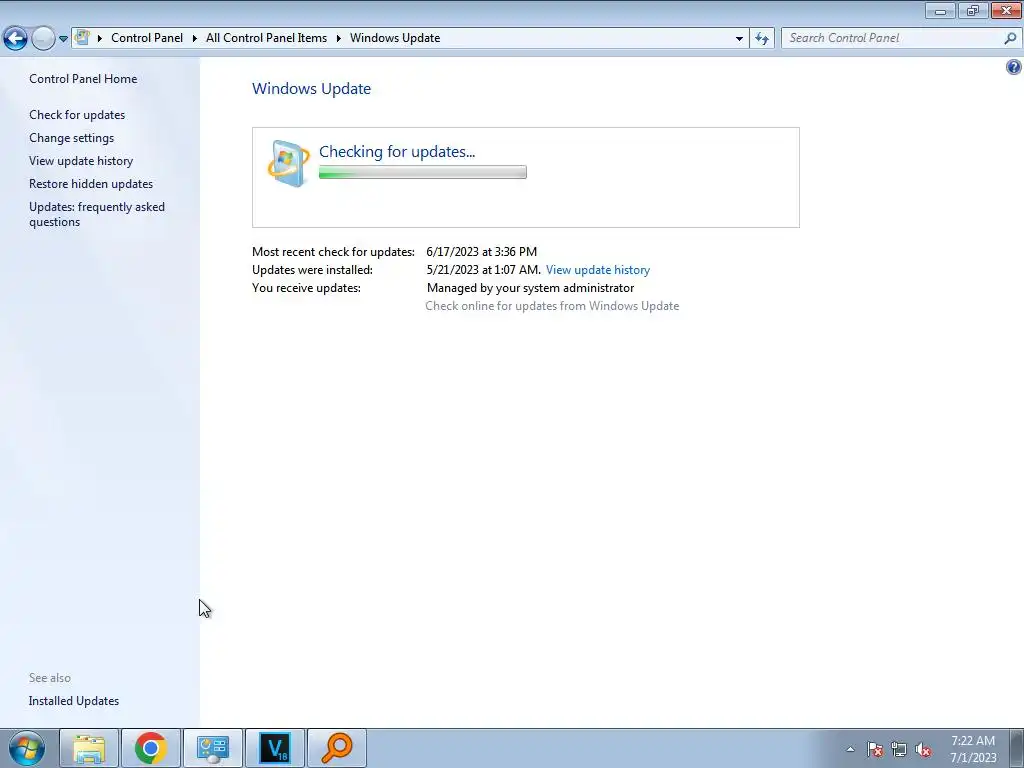Open the taskbar clock showing 7:22 AM
Viewport: 1024px width, 768px height.
coord(973,749)
